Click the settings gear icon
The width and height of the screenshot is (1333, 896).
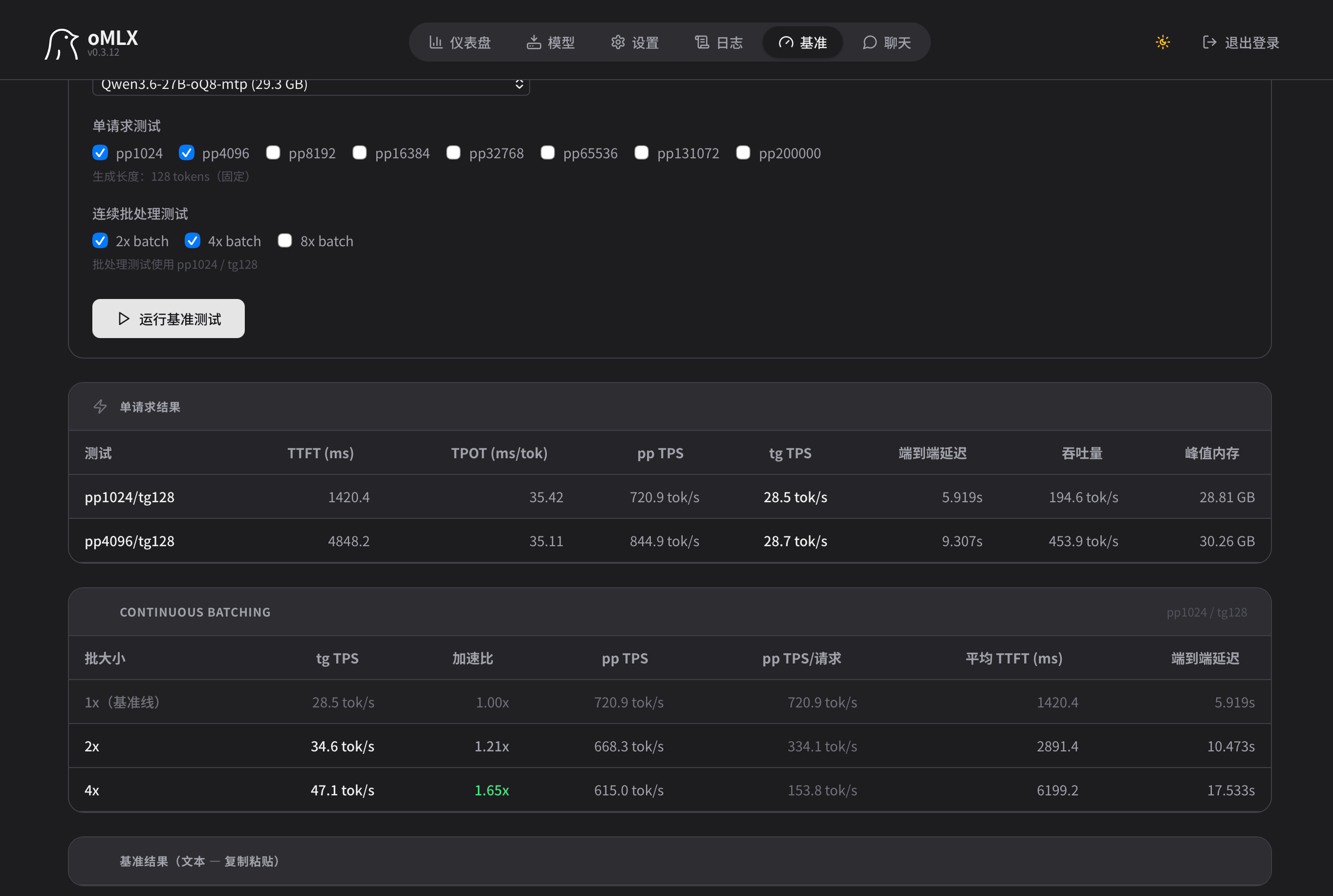[x=618, y=43]
